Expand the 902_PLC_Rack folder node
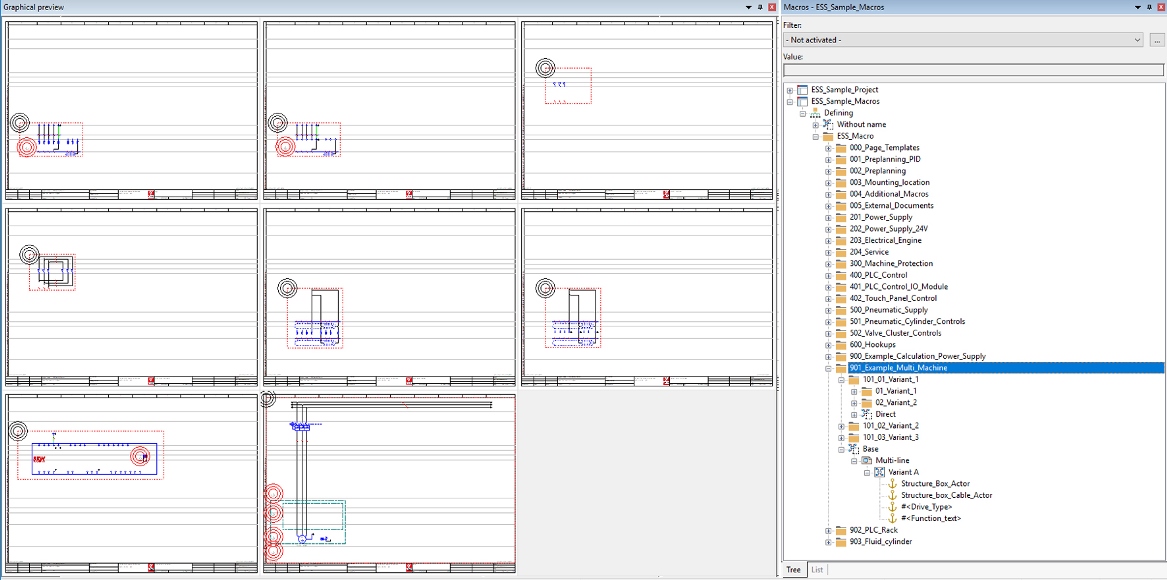This screenshot has height=580, width=1167. (828, 530)
